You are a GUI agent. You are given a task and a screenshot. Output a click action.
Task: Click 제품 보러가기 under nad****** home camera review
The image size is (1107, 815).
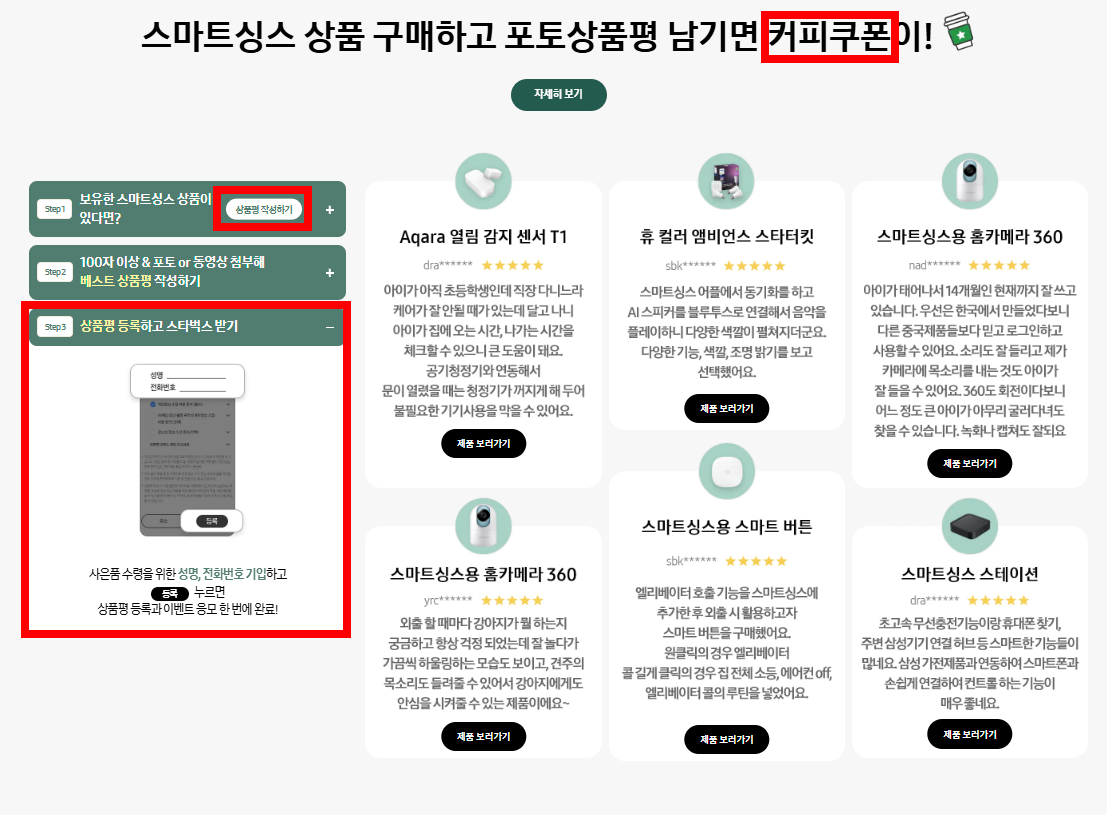click(970, 463)
